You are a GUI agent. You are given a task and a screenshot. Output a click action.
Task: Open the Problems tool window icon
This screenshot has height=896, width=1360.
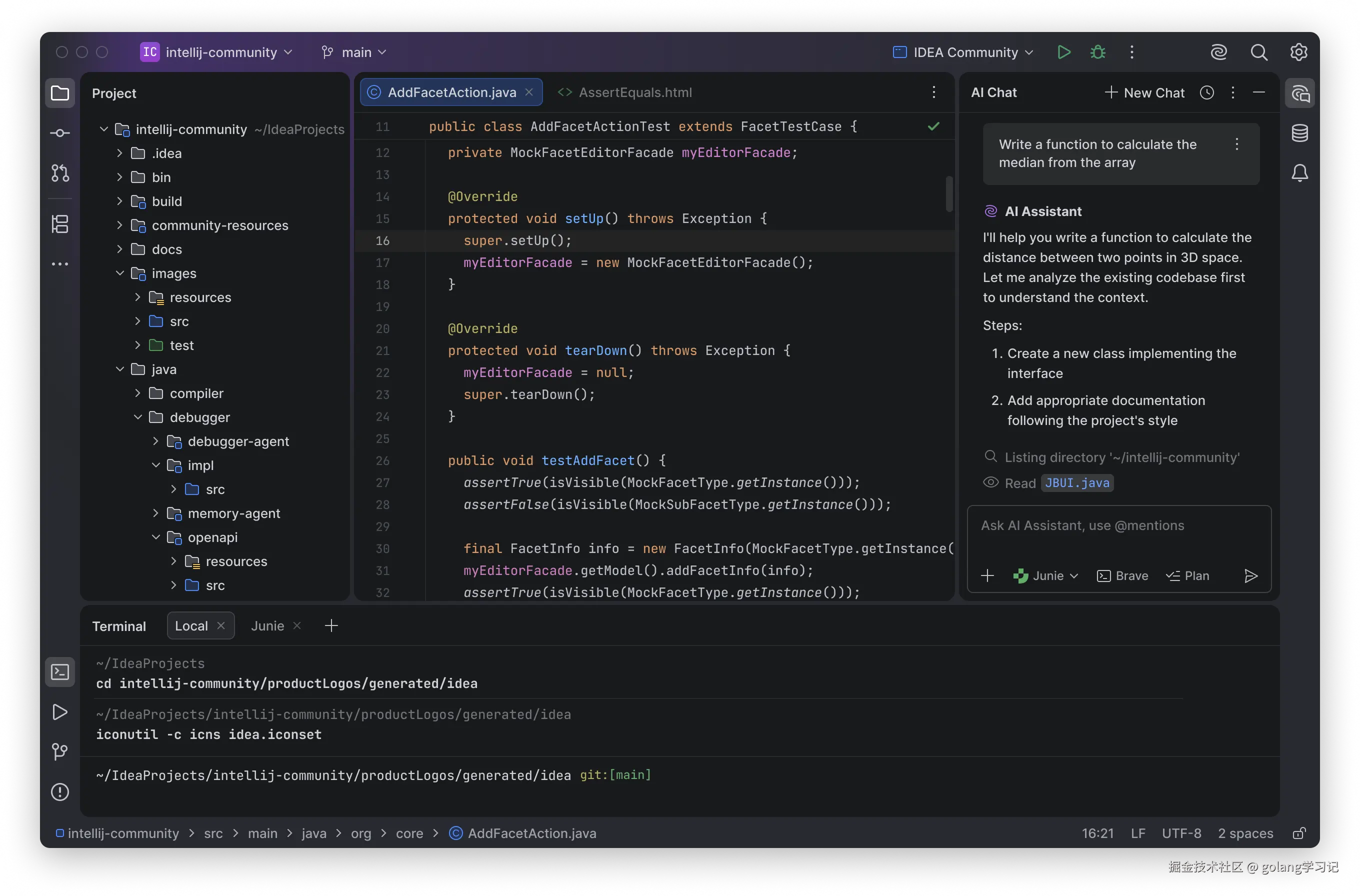(60, 792)
